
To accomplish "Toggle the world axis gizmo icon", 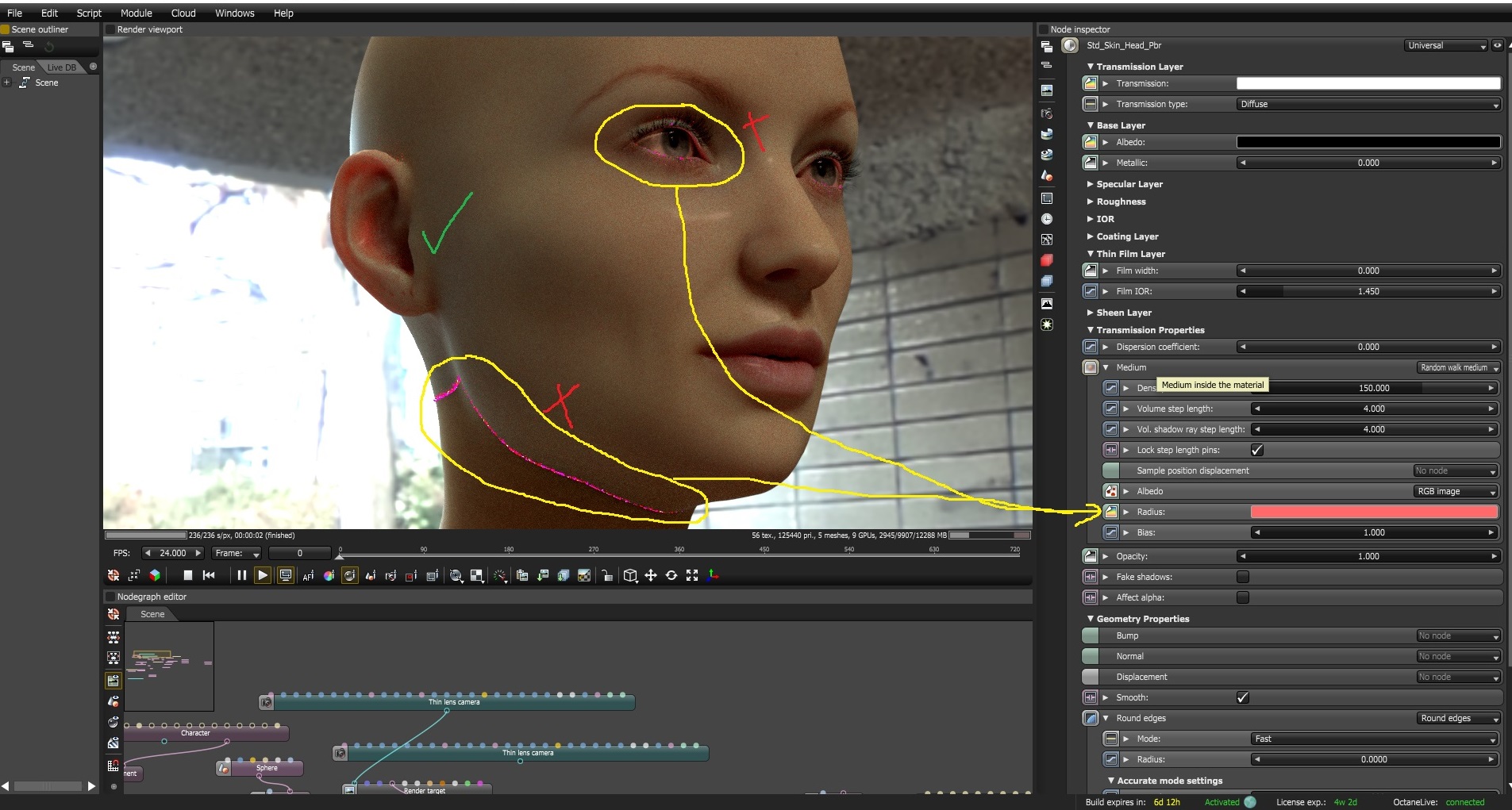I will point(713,575).
